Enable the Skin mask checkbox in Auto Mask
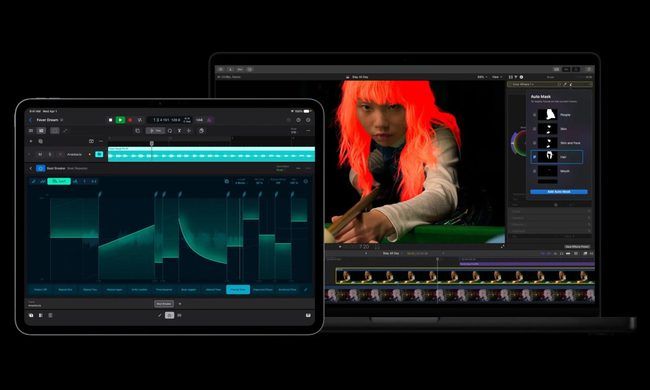650x390 pixels. (x=534, y=129)
